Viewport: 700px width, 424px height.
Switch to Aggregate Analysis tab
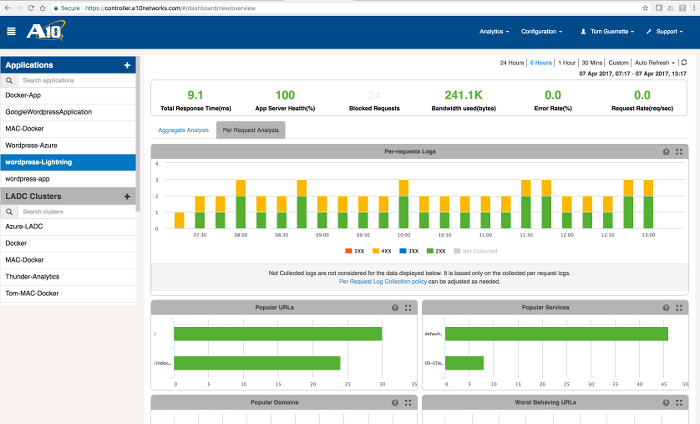(183, 130)
